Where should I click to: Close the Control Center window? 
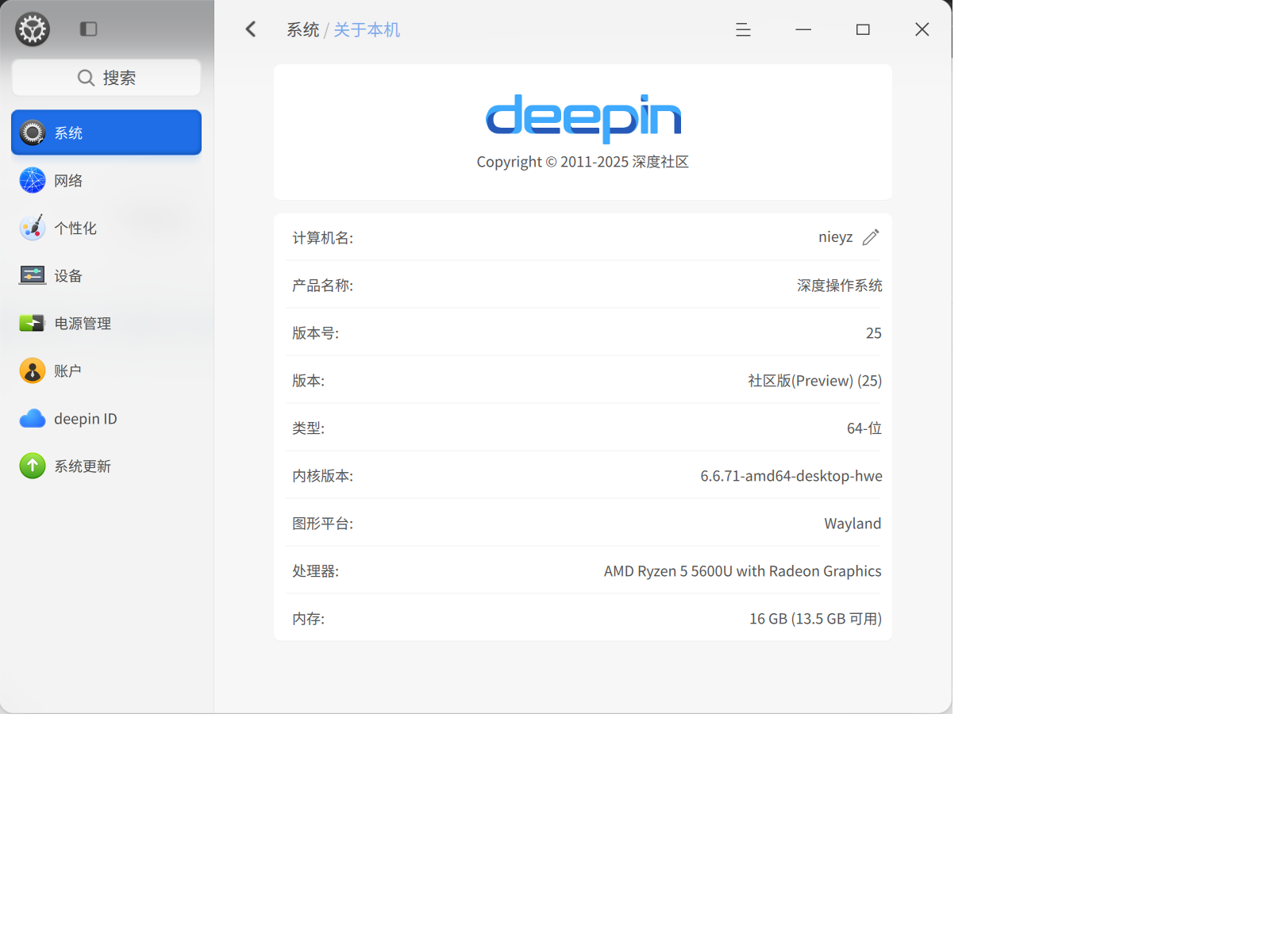[922, 29]
